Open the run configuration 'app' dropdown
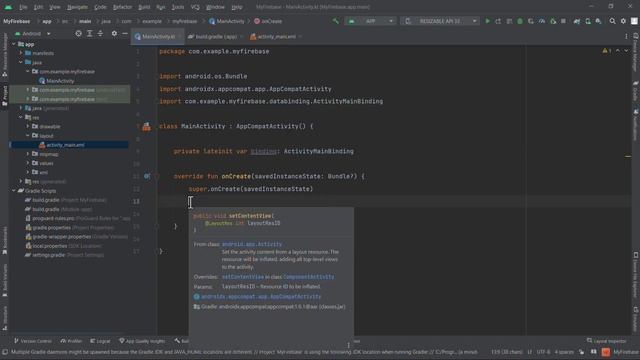This screenshot has height=360, width=640. (371, 21)
